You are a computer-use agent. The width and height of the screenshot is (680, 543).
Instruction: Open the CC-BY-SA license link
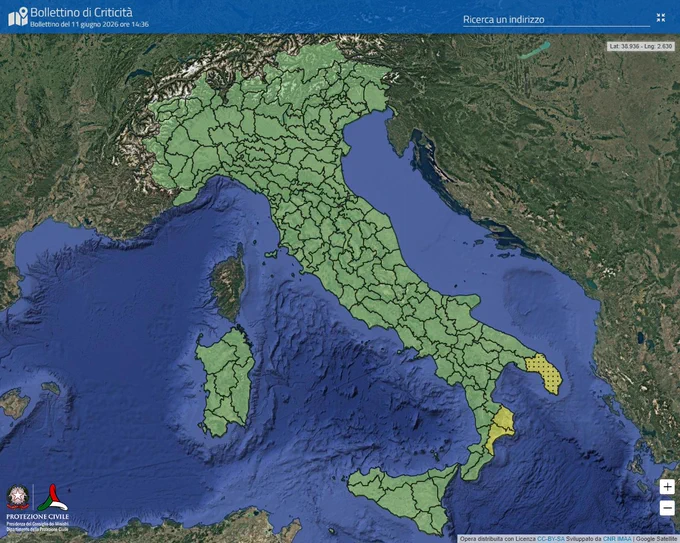tap(551, 539)
